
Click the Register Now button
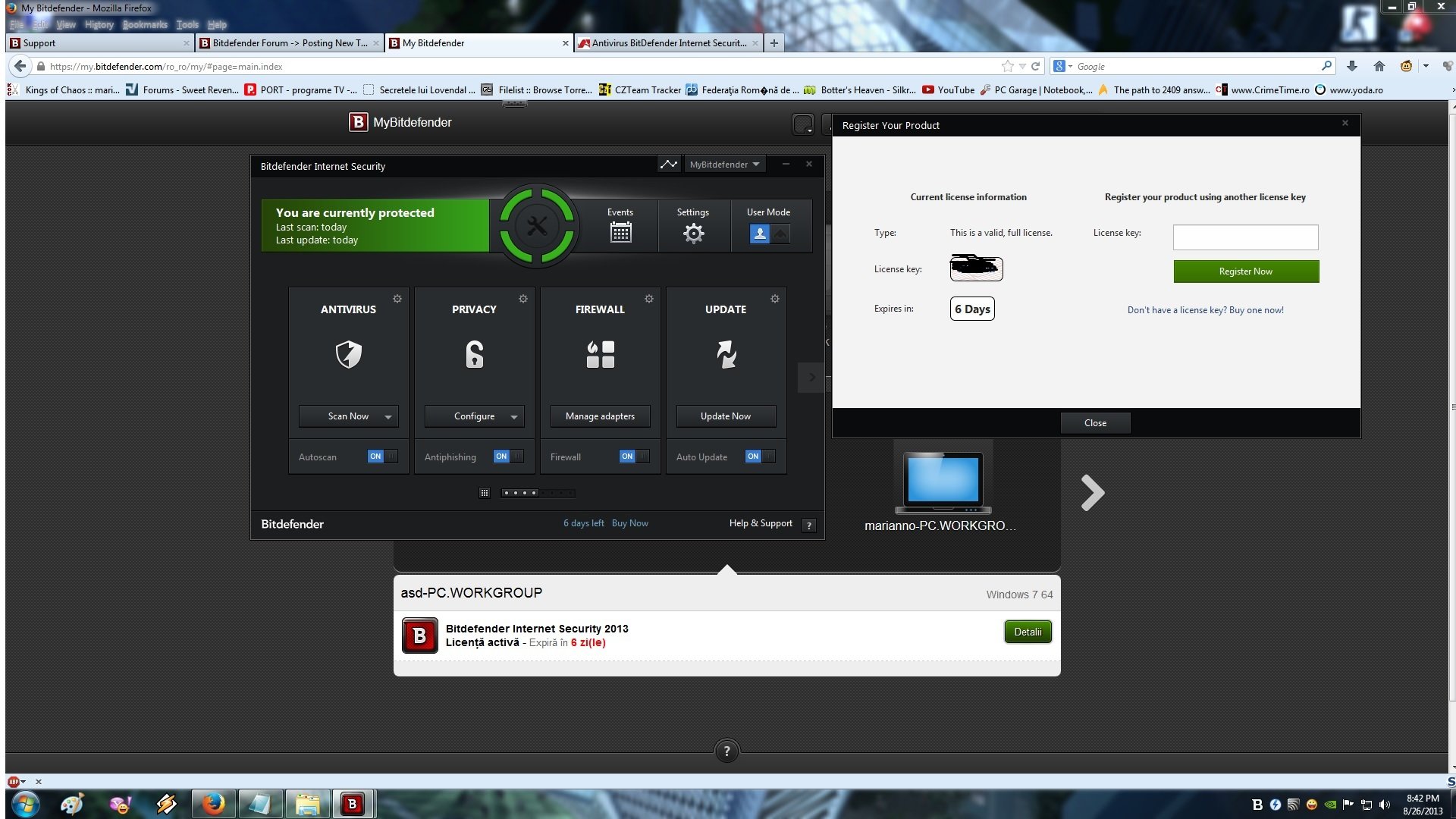(1246, 271)
